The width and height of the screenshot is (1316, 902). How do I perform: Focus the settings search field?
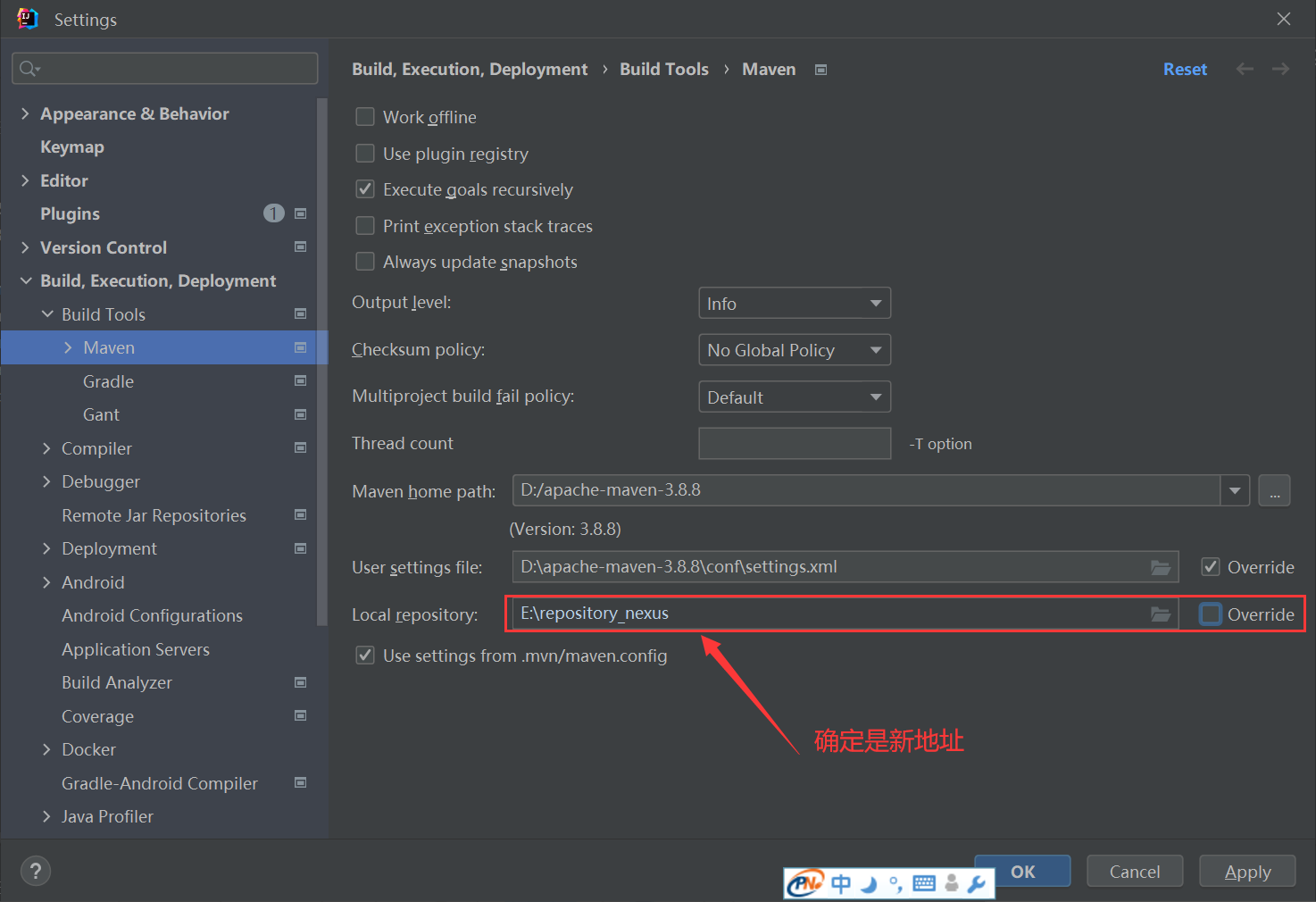click(165, 69)
